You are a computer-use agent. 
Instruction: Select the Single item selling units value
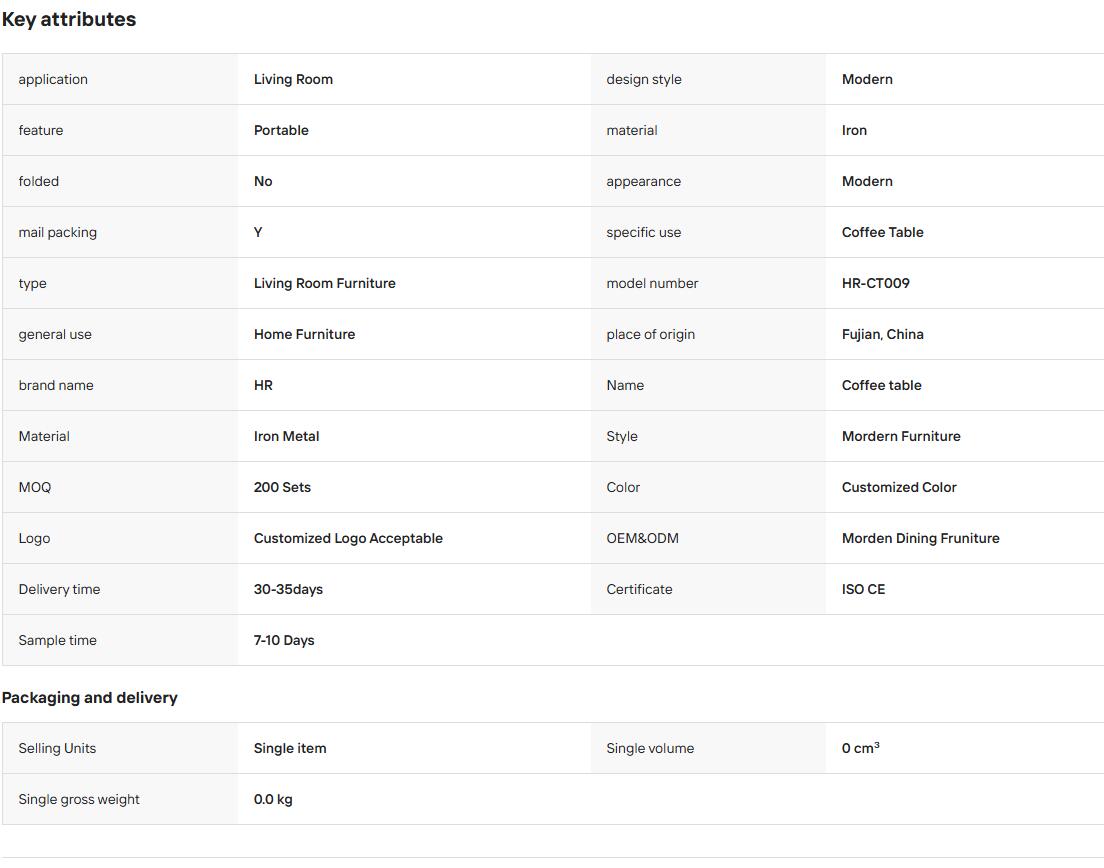tap(289, 748)
